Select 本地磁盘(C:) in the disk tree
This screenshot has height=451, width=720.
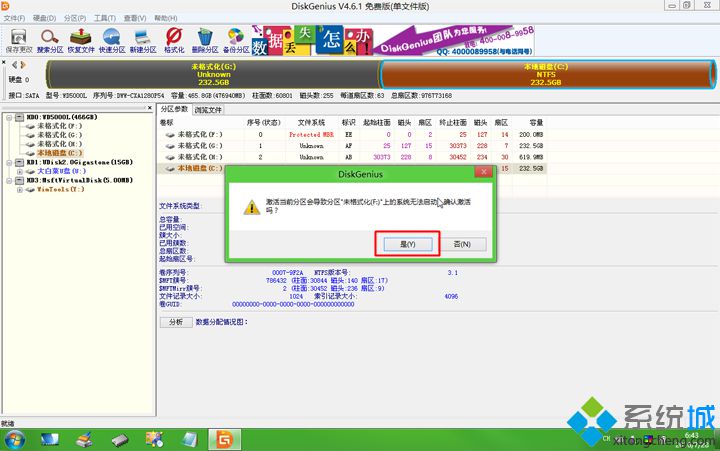tap(59, 153)
